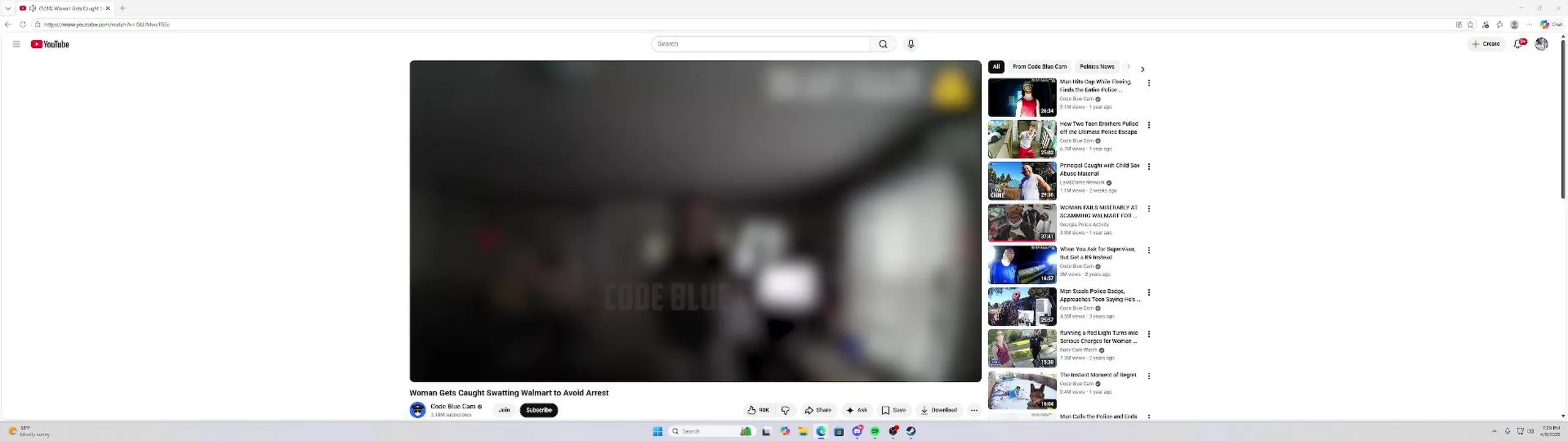This screenshot has width=1568, height=441.
Task: Select 'From Code Blue Cam' filter chip
Action: click(1039, 67)
